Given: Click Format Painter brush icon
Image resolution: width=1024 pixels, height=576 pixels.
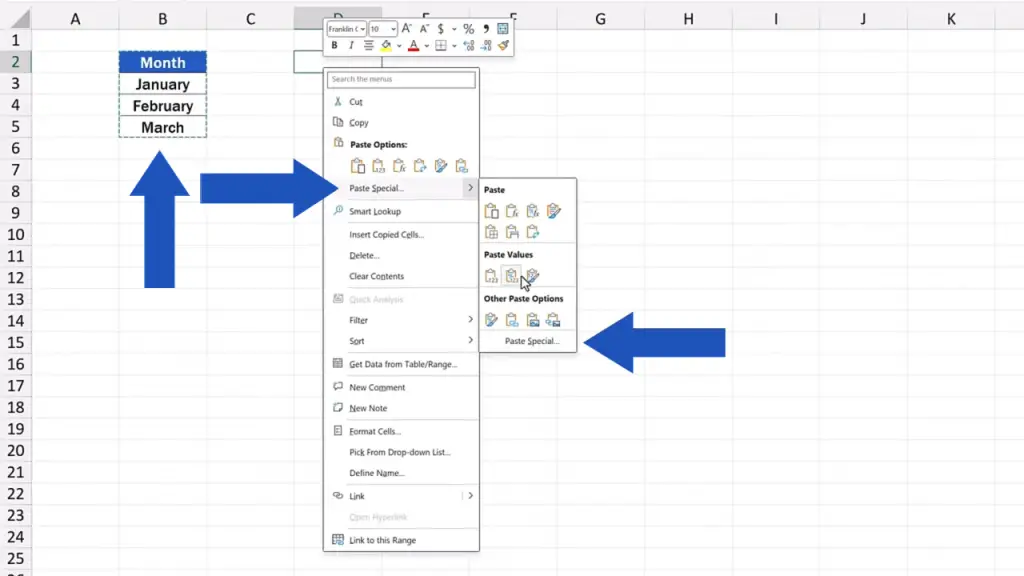Looking at the screenshot, I should click(503, 46).
